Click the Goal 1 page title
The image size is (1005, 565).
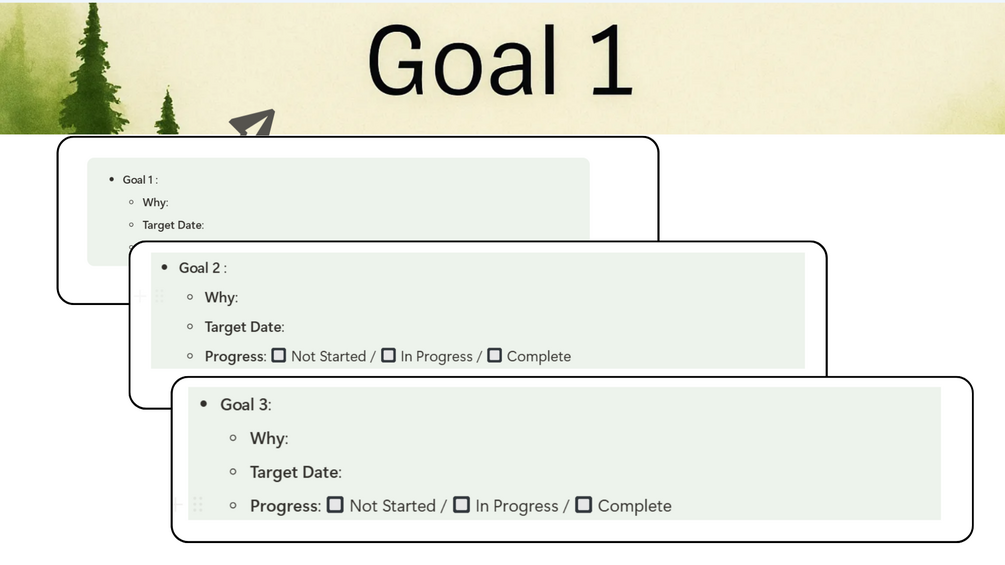500,60
